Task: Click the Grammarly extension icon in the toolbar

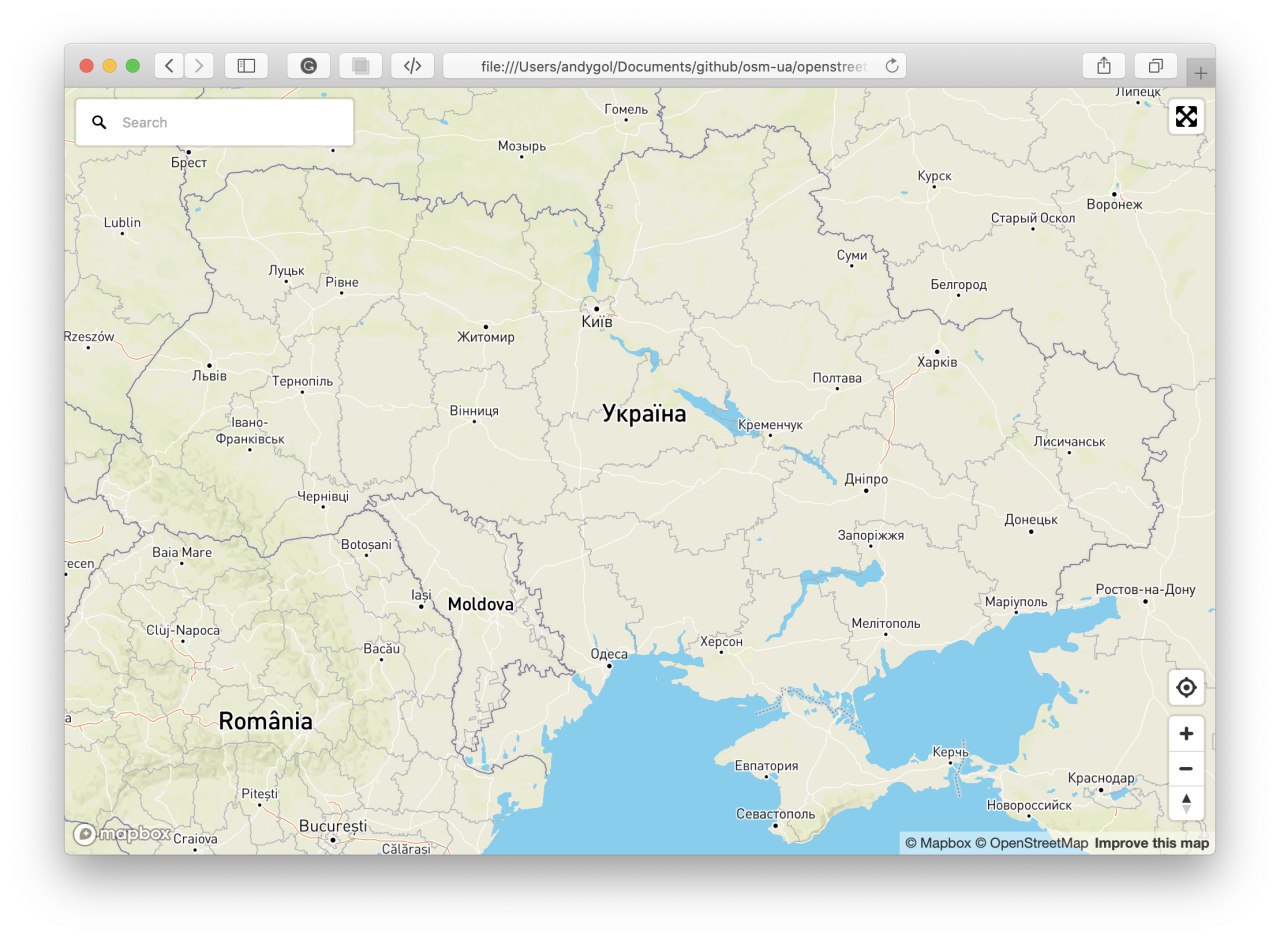Action: [x=309, y=66]
